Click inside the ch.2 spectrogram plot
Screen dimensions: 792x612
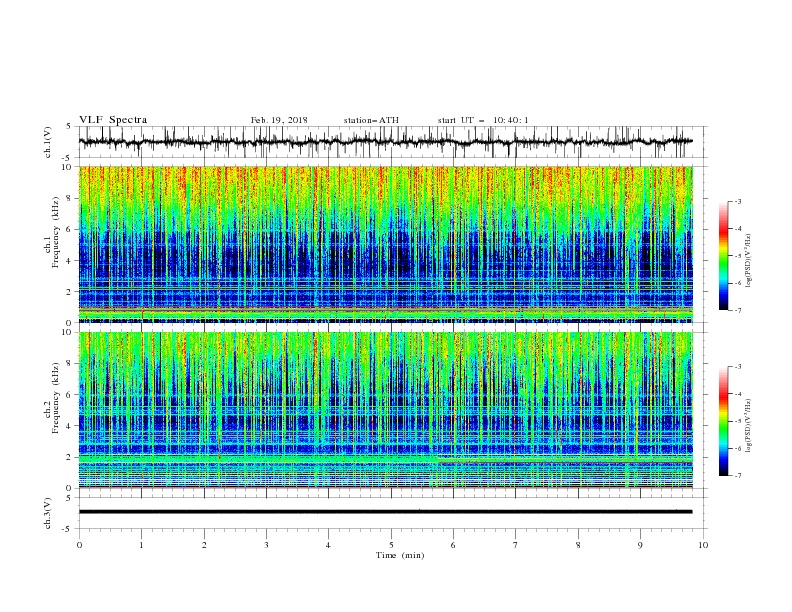point(385,410)
